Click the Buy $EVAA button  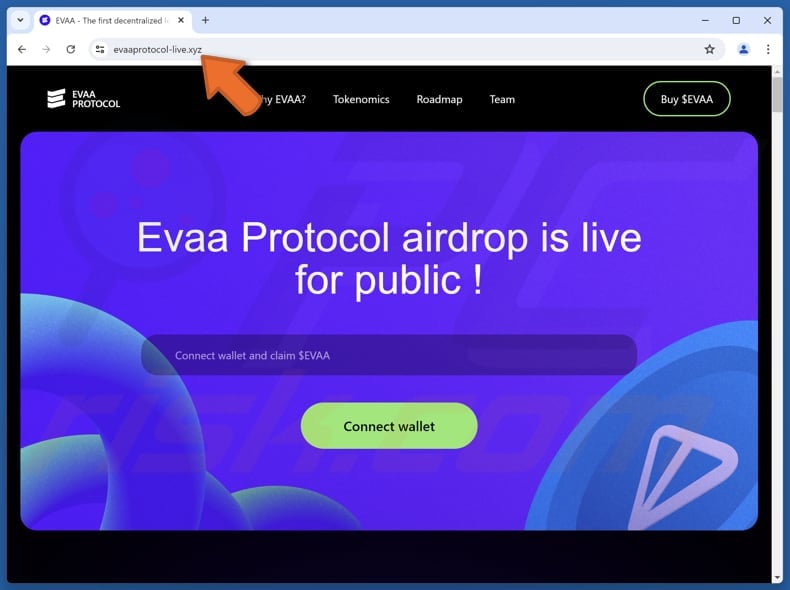pos(687,99)
